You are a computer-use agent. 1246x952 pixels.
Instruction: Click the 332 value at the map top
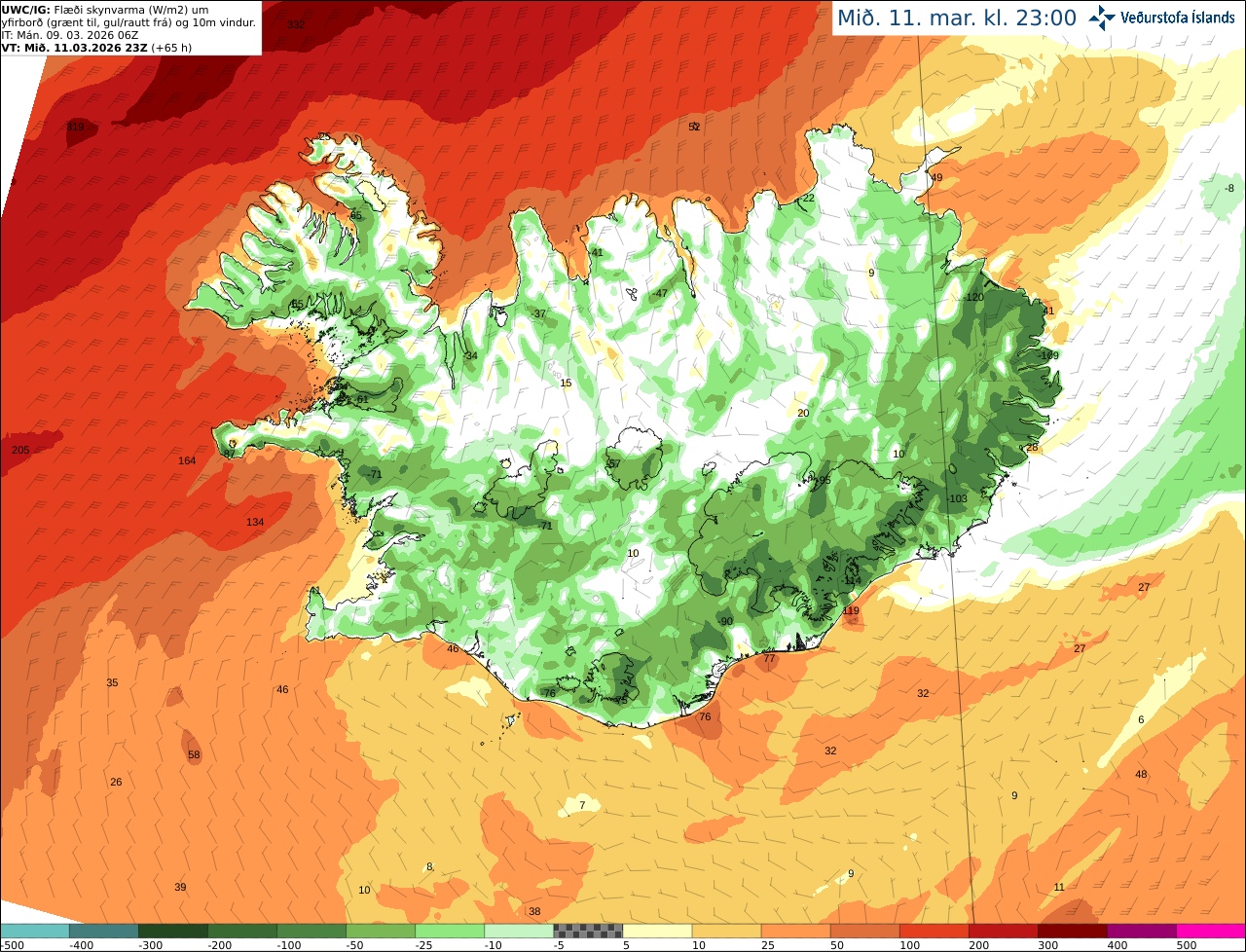tap(297, 24)
